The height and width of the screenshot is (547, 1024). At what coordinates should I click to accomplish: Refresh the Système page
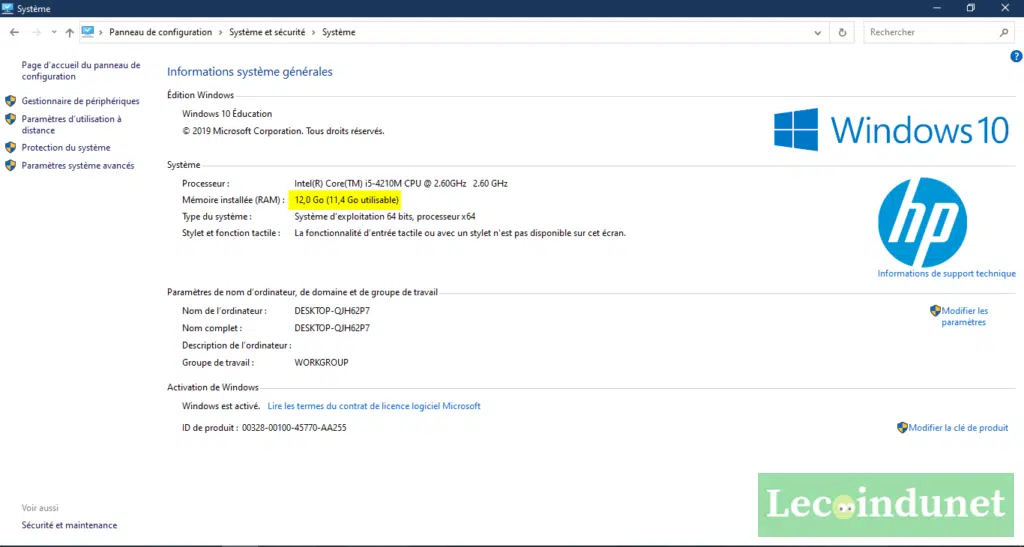tap(842, 32)
